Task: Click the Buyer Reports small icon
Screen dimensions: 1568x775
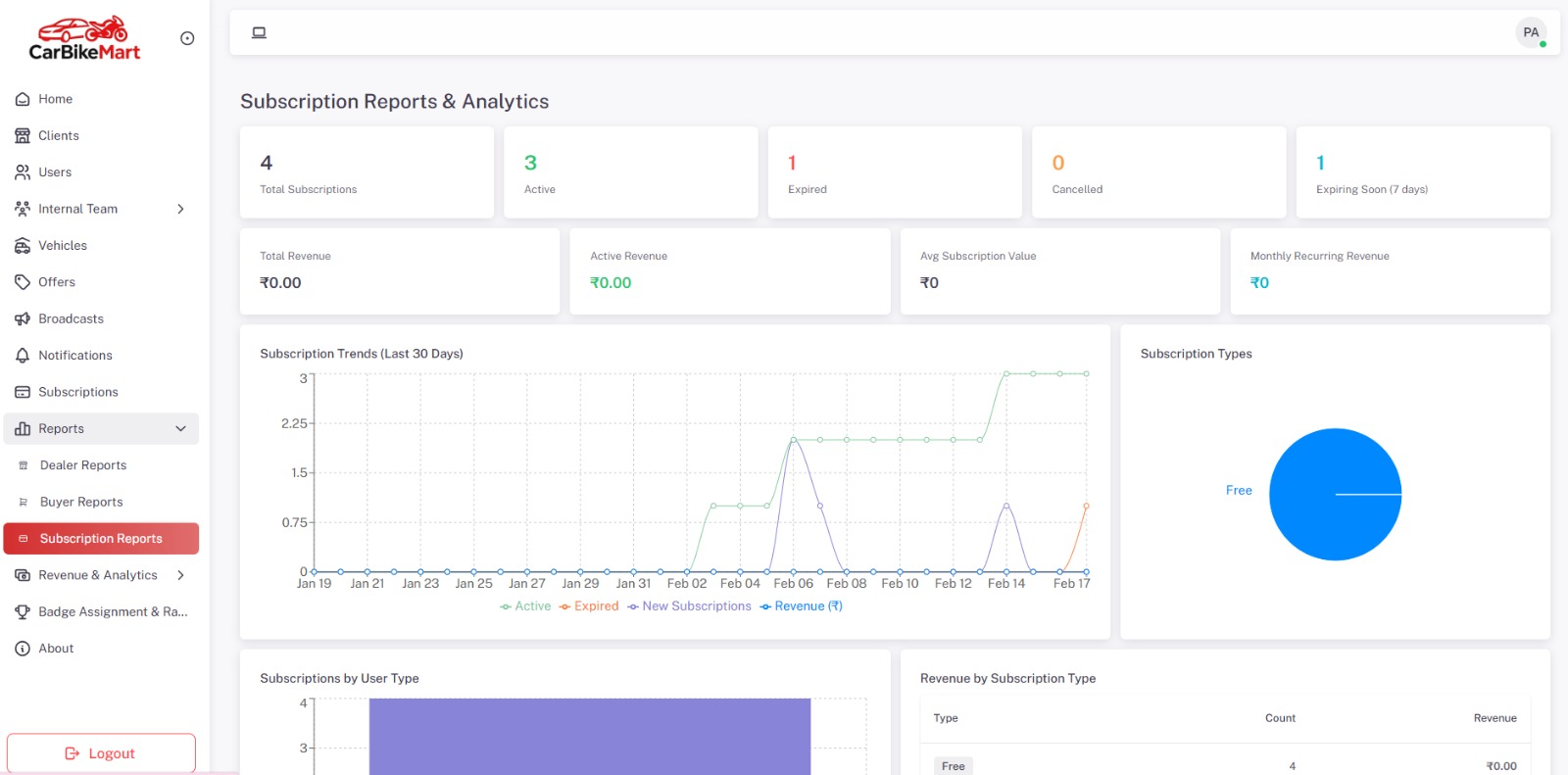Action: 24,502
